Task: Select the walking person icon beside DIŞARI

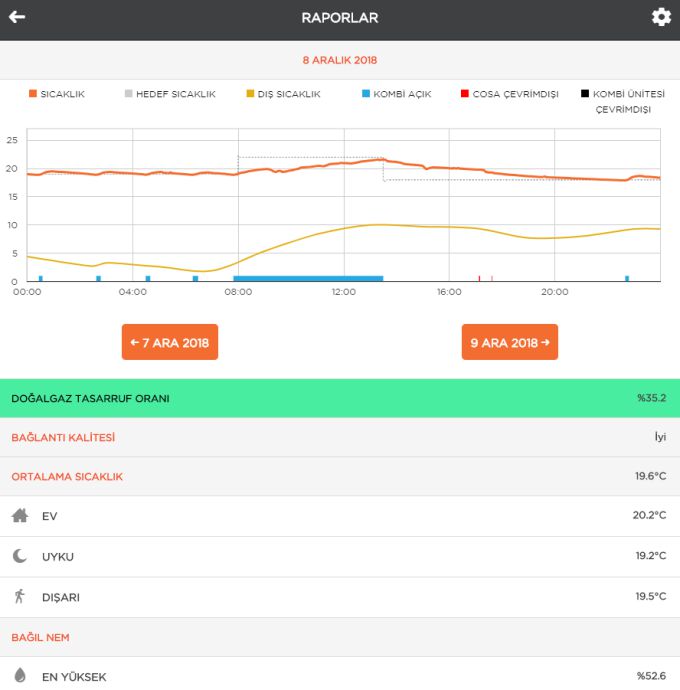Action: [19, 596]
